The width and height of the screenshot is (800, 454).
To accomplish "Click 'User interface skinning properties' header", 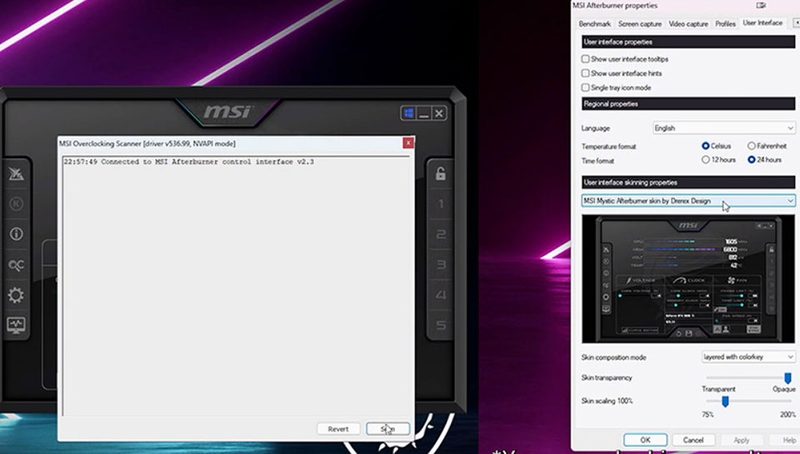I will [x=688, y=182].
